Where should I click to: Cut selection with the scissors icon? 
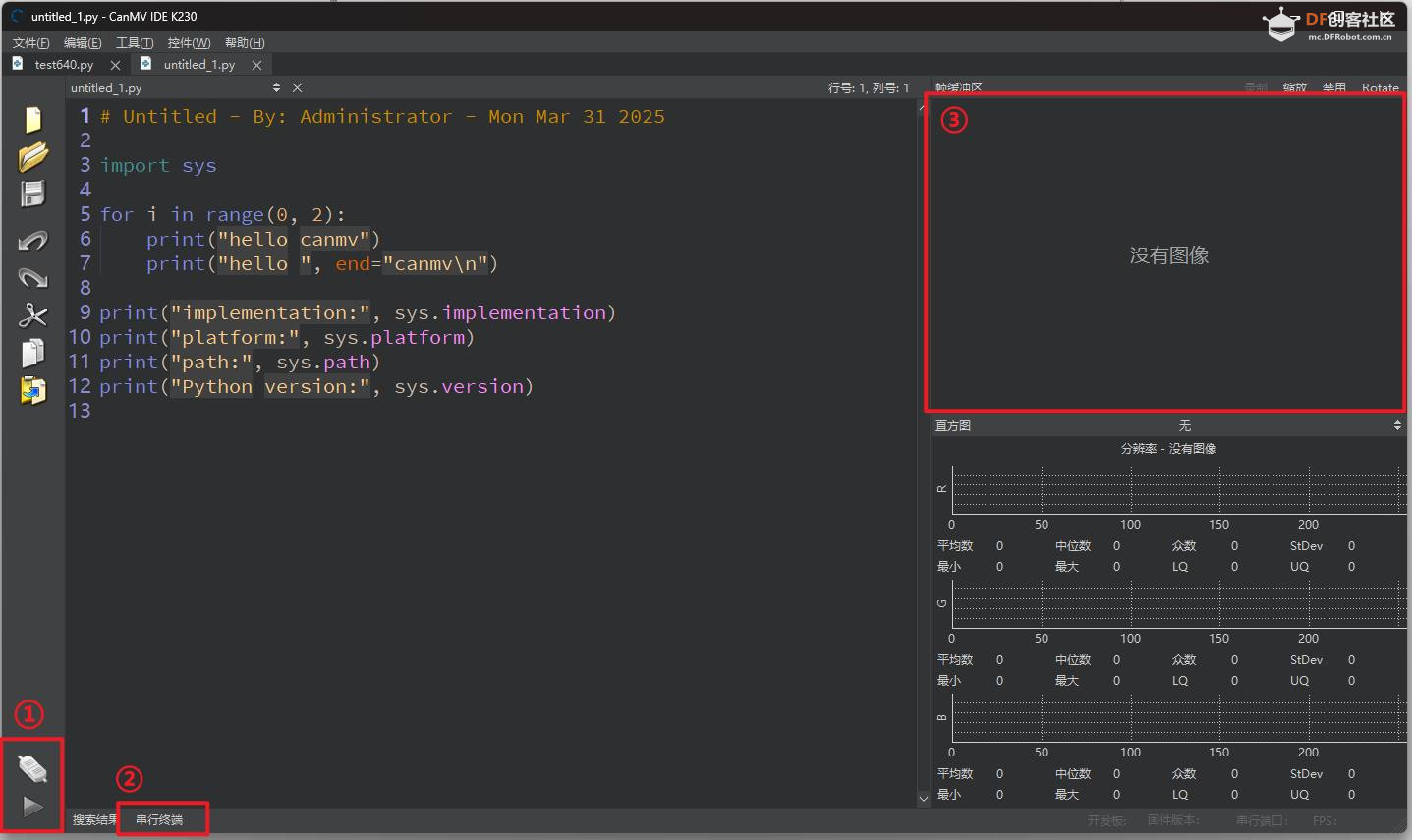point(32,315)
